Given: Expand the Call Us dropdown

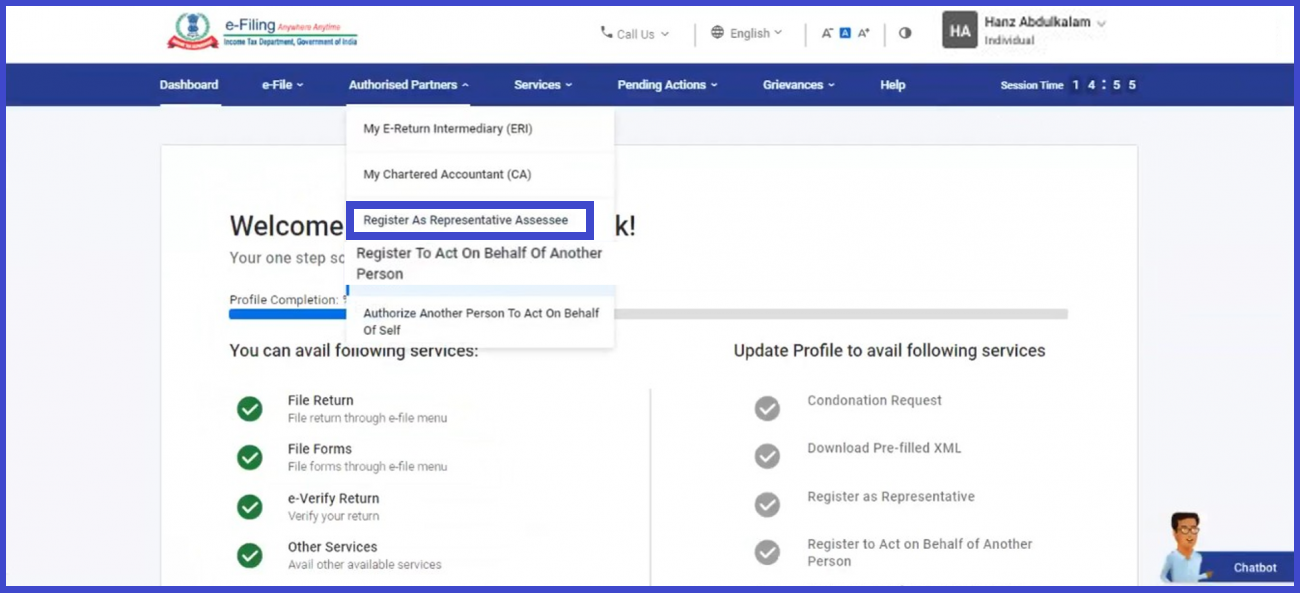Looking at the screenshot, I should click(x=634, y=34).
